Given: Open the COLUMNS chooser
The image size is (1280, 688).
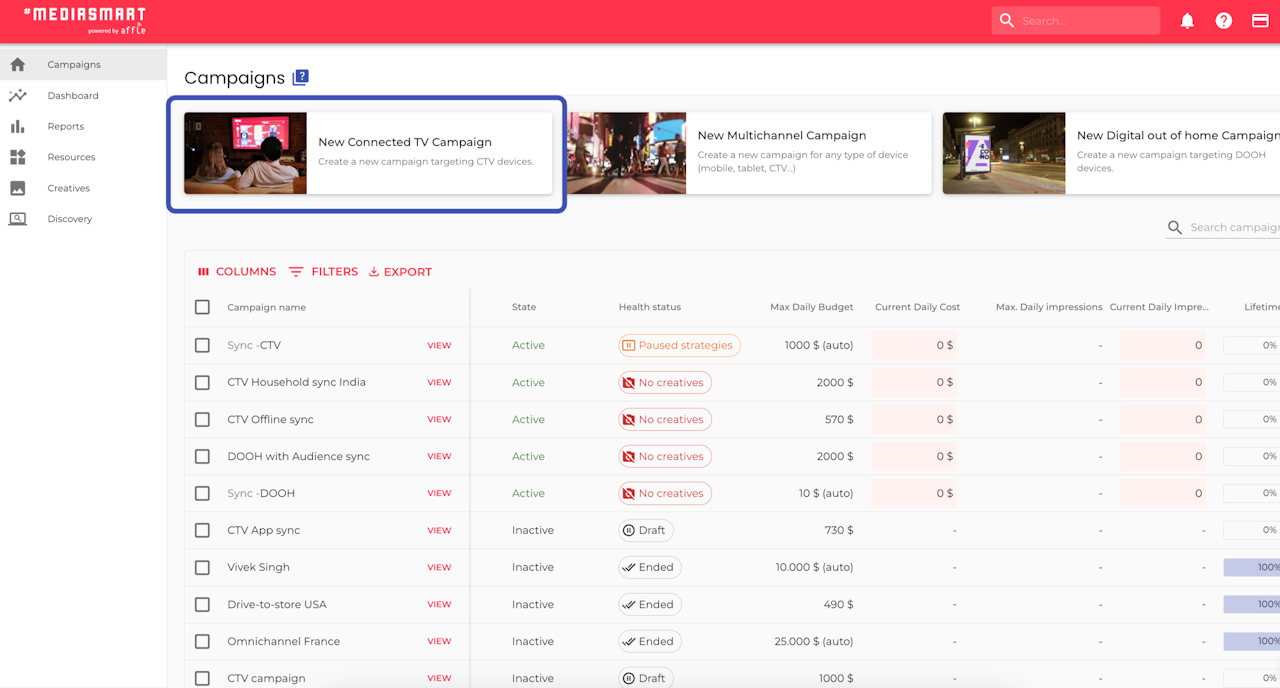Looking at the screenshot, I should pyautogui.click(x=236, y=272).
